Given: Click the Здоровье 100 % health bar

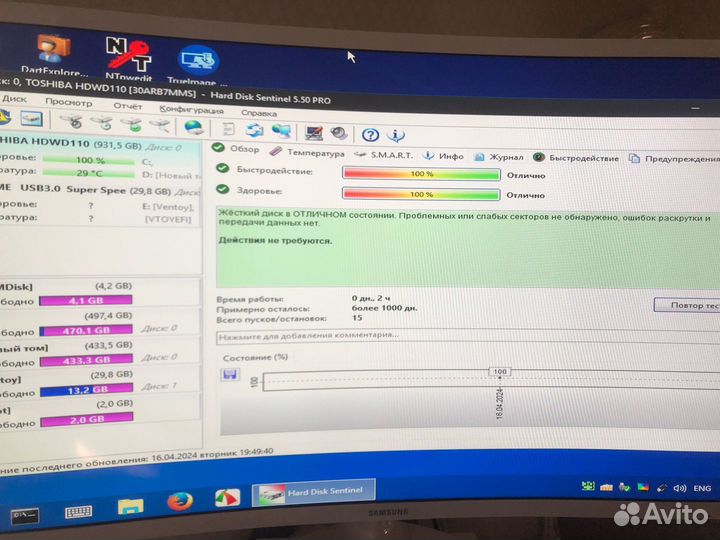Looking at the screenshot, I should [x=421, y=194].
